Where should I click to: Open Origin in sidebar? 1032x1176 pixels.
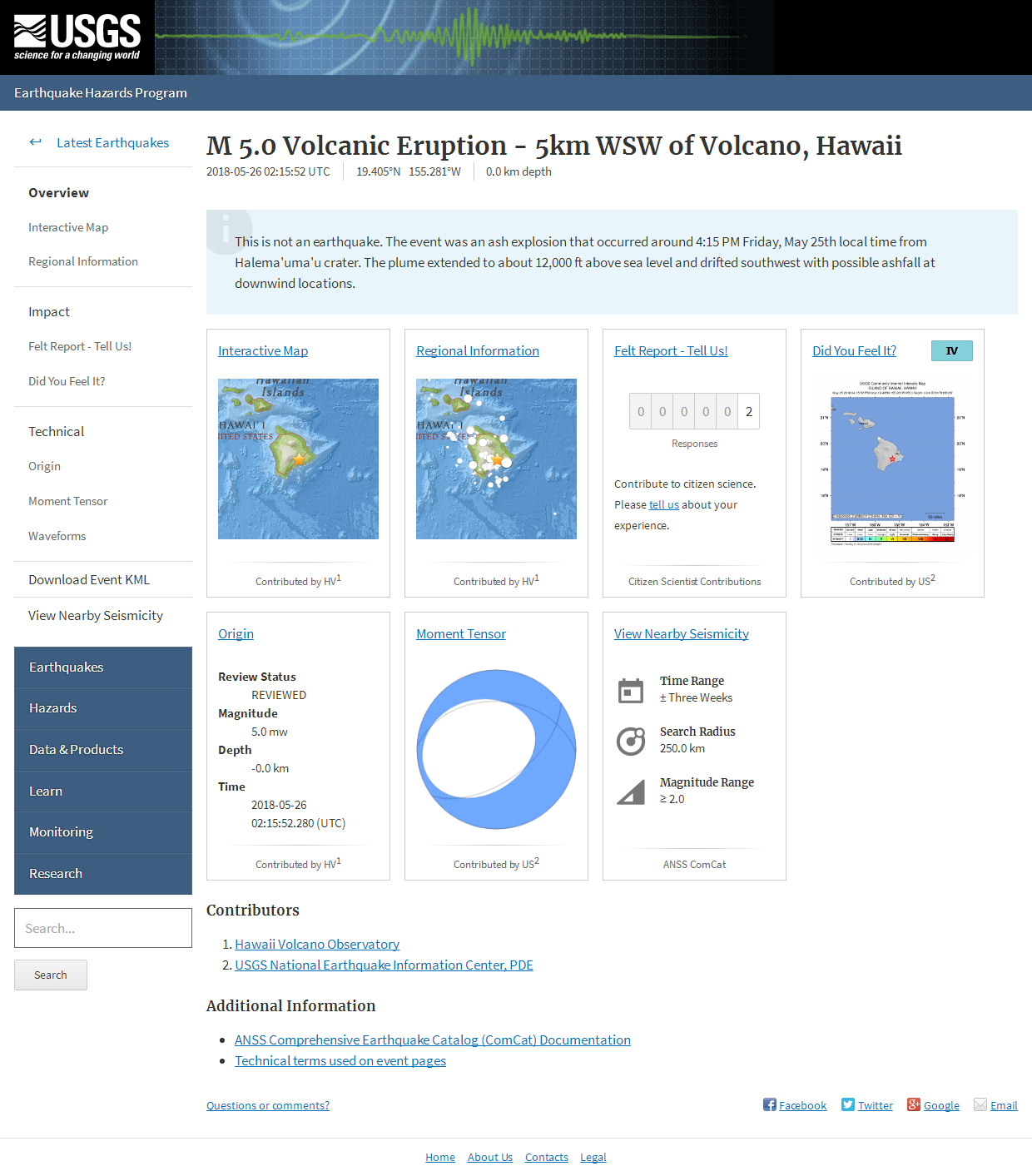(x=44, y=466)
